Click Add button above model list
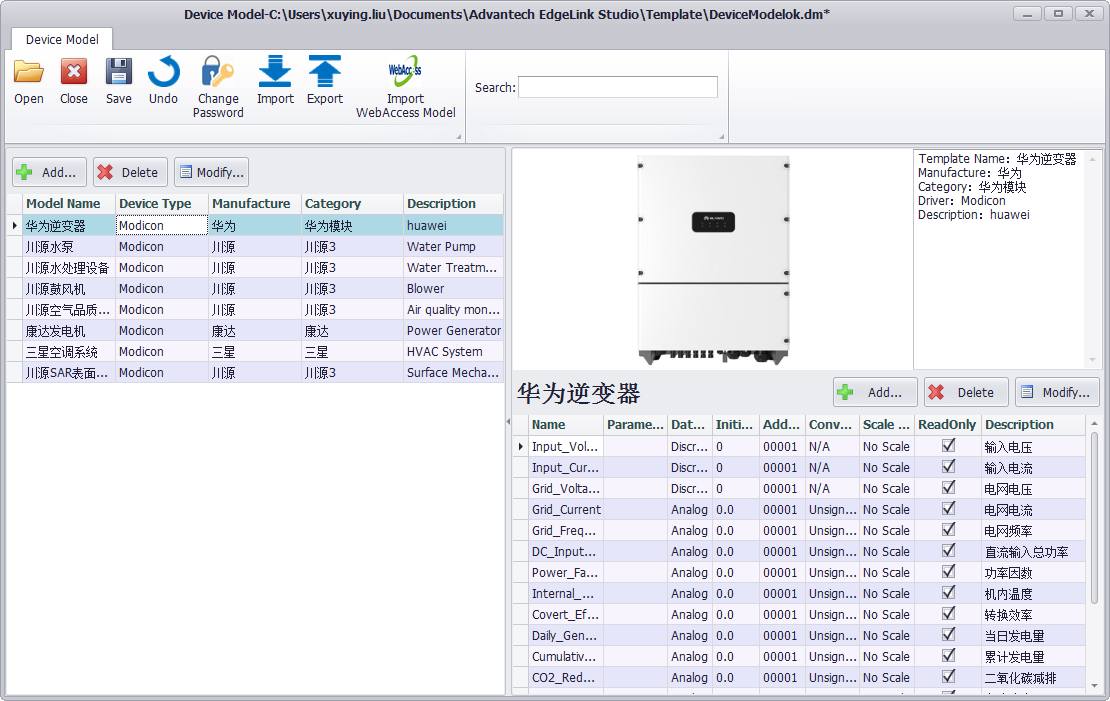This screenshot has height=701, width=1110. [49, 172]
